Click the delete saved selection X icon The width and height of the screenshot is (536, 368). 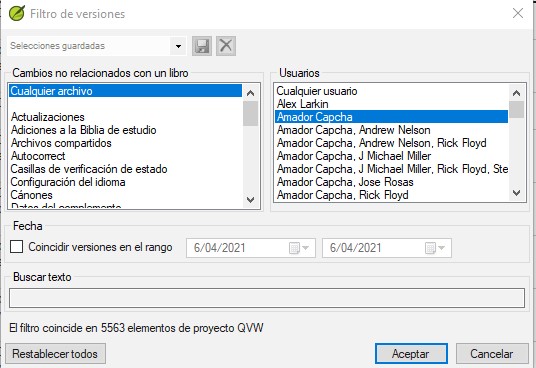(x=226, y=46)
